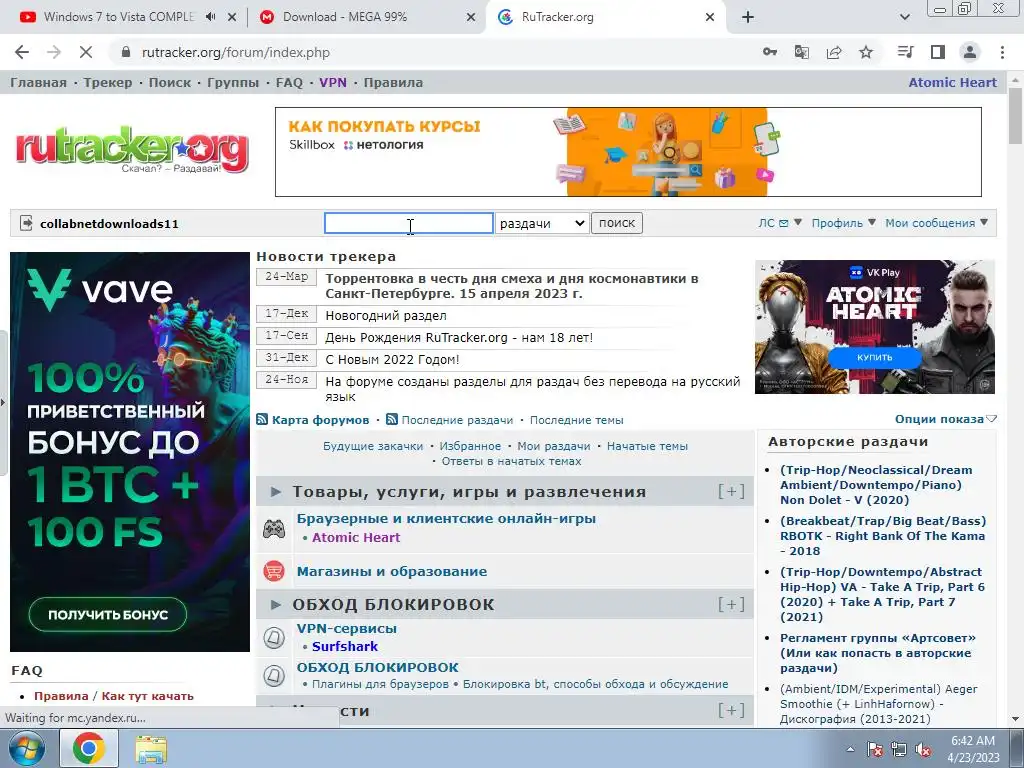Go back using the browser back arrow
Image resolution: width=1024 pixels, height=768 pixels.
[x=22, y=52]
